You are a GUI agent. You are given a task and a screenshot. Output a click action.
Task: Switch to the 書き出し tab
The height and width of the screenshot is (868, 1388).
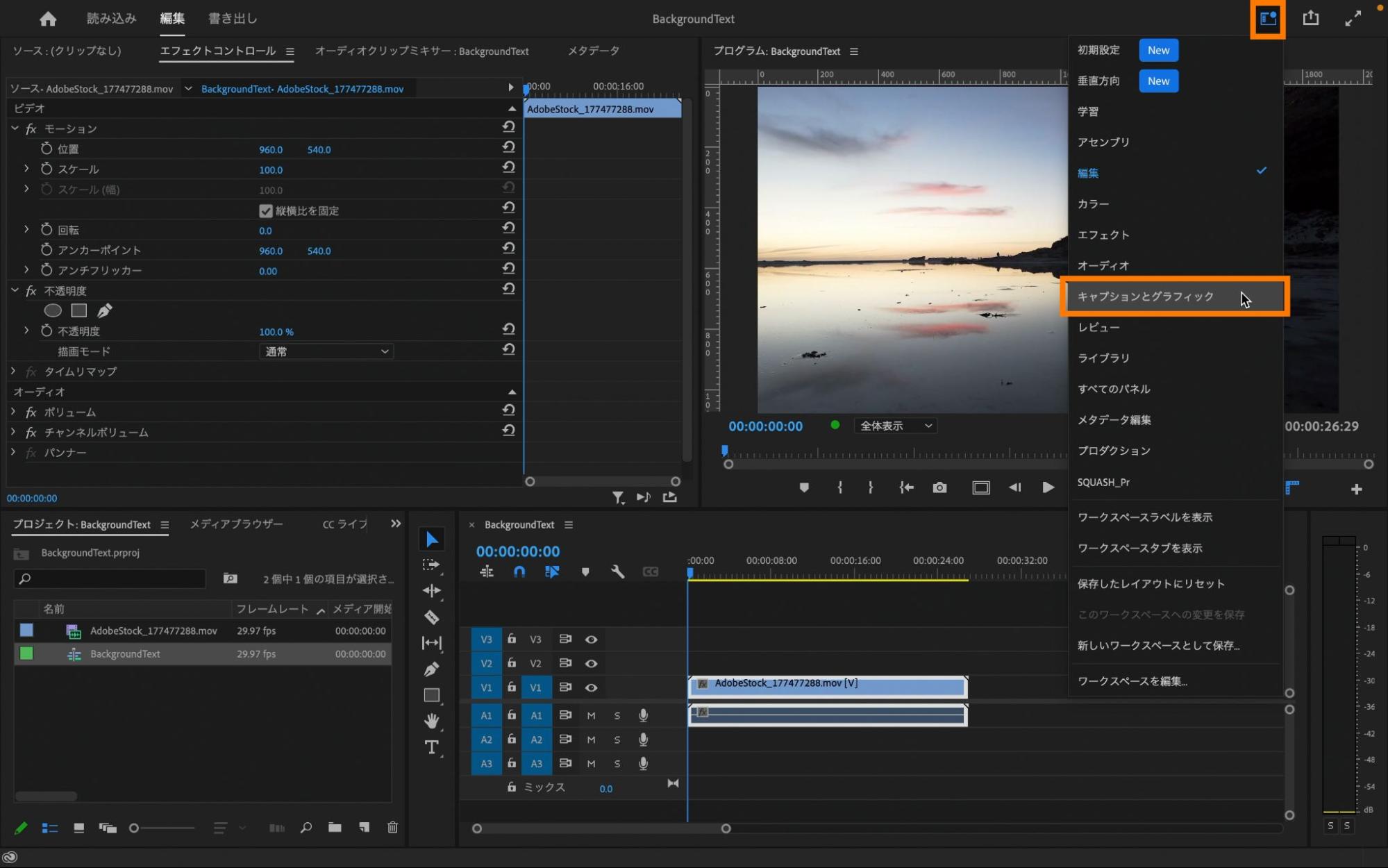coord(233,19)
